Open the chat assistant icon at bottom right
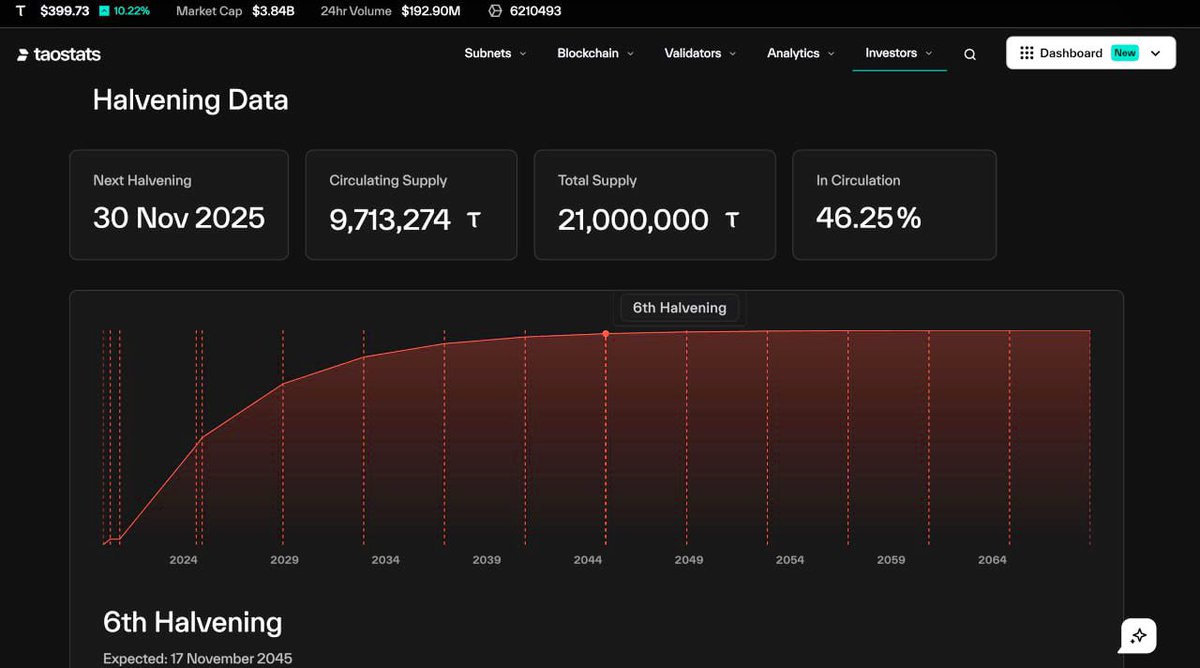Image resolution: width=1200 pixels, height=668 pixels. (1137, 635)
